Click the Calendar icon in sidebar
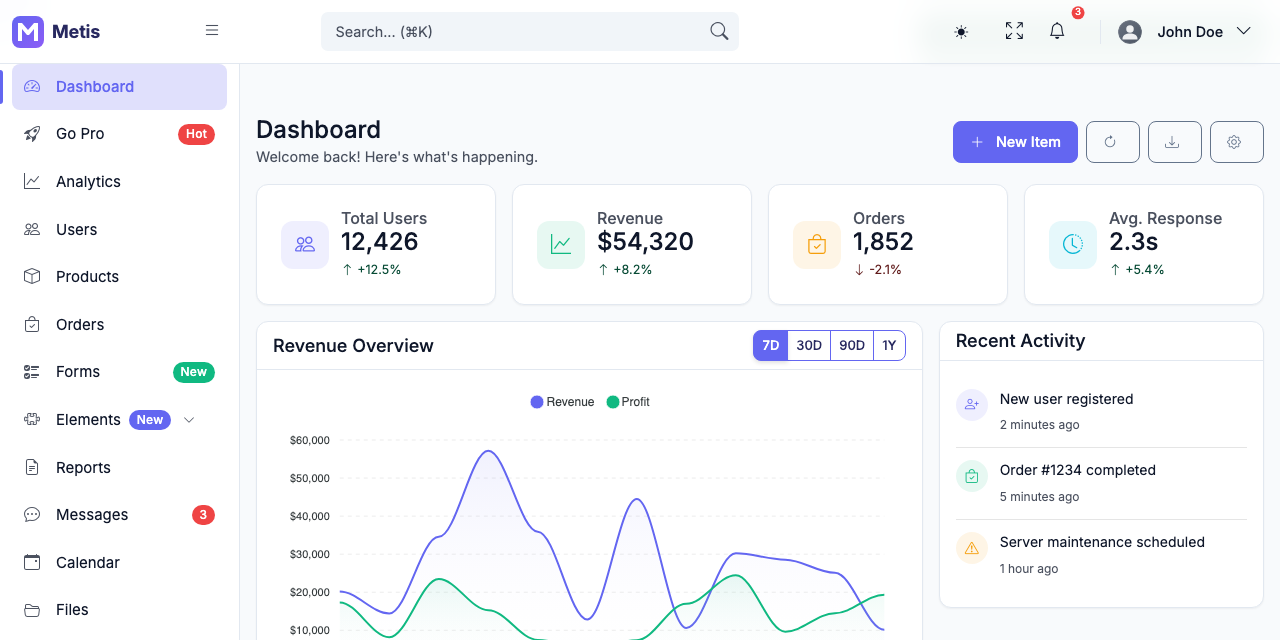Screen dimensions: 1280x640 [x=32, y=563]
